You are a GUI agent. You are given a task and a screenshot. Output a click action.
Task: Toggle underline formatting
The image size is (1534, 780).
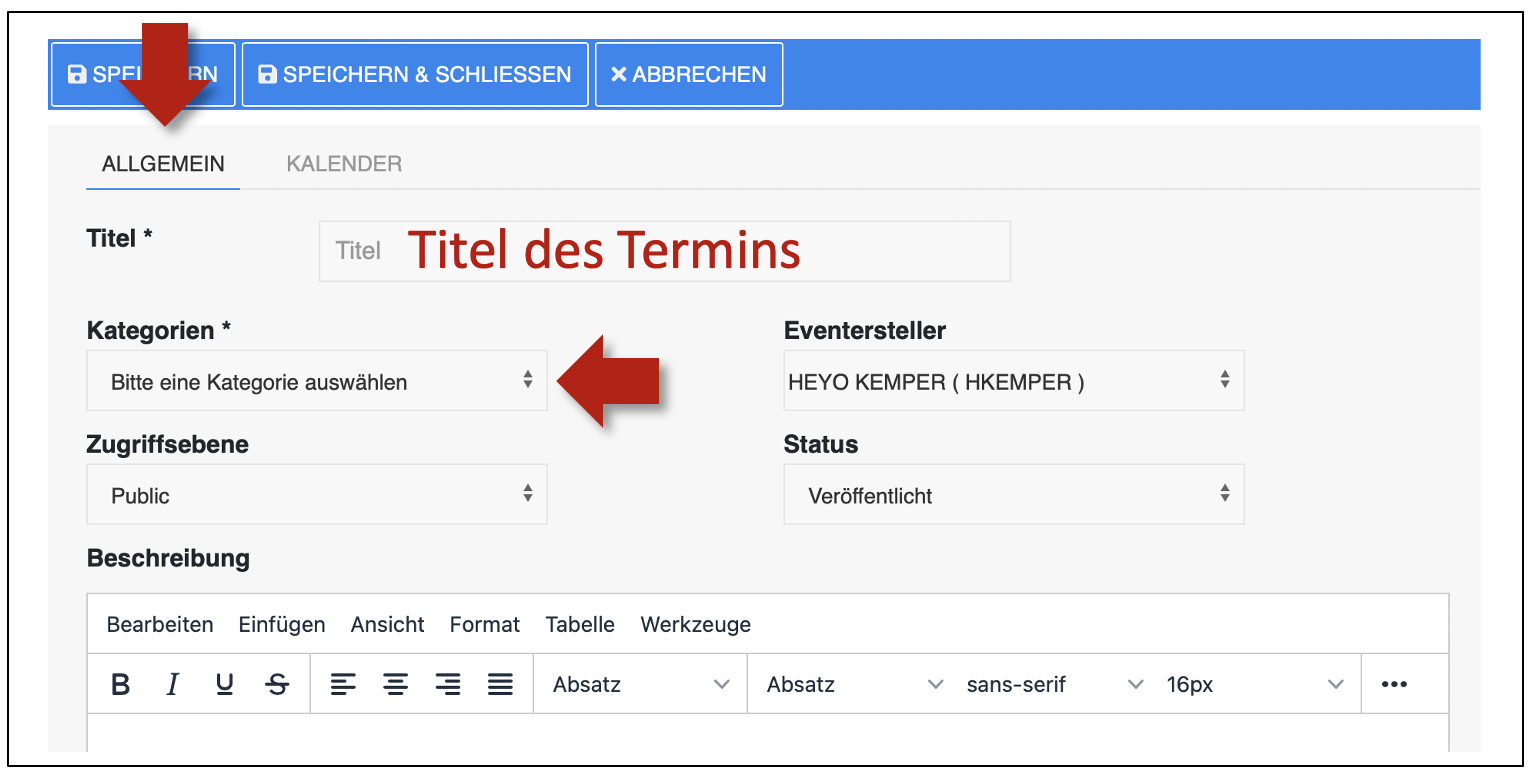225,685
